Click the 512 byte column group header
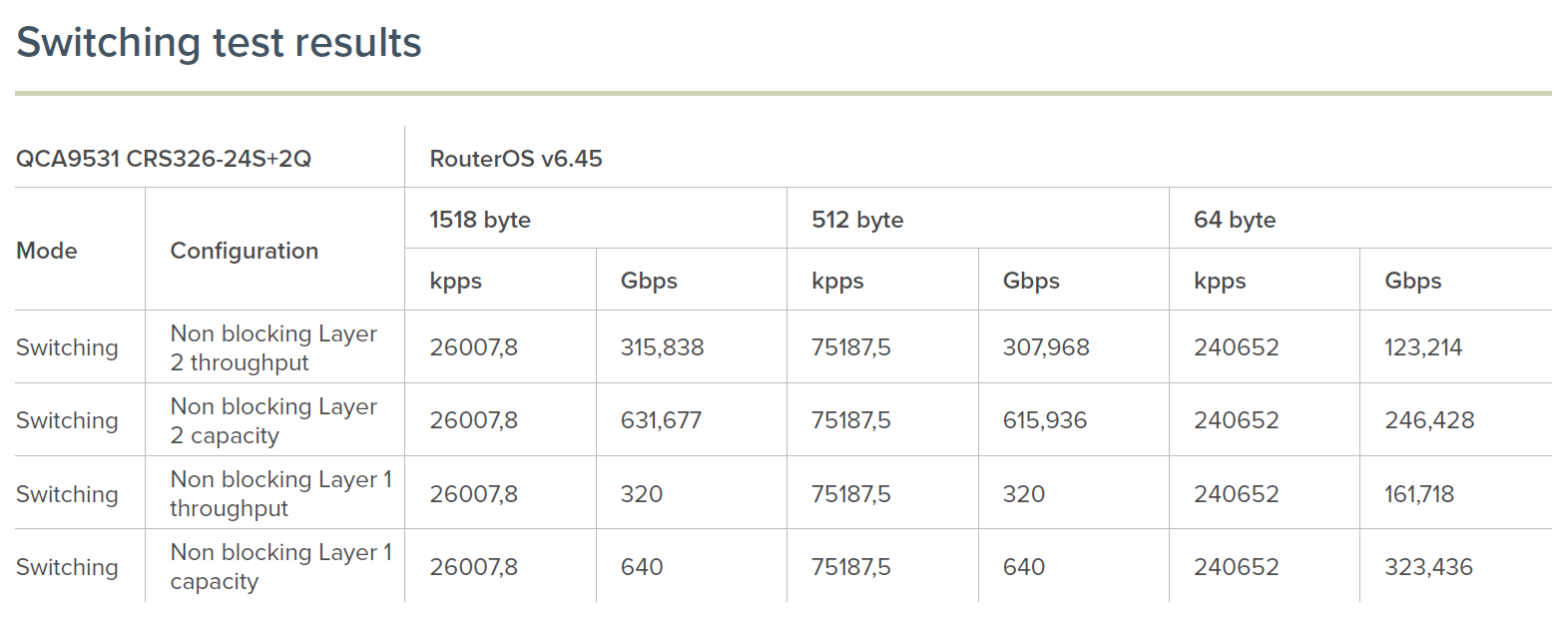Screen dimensions: 1568x632 pyautogui.click(x=857, y=220)
